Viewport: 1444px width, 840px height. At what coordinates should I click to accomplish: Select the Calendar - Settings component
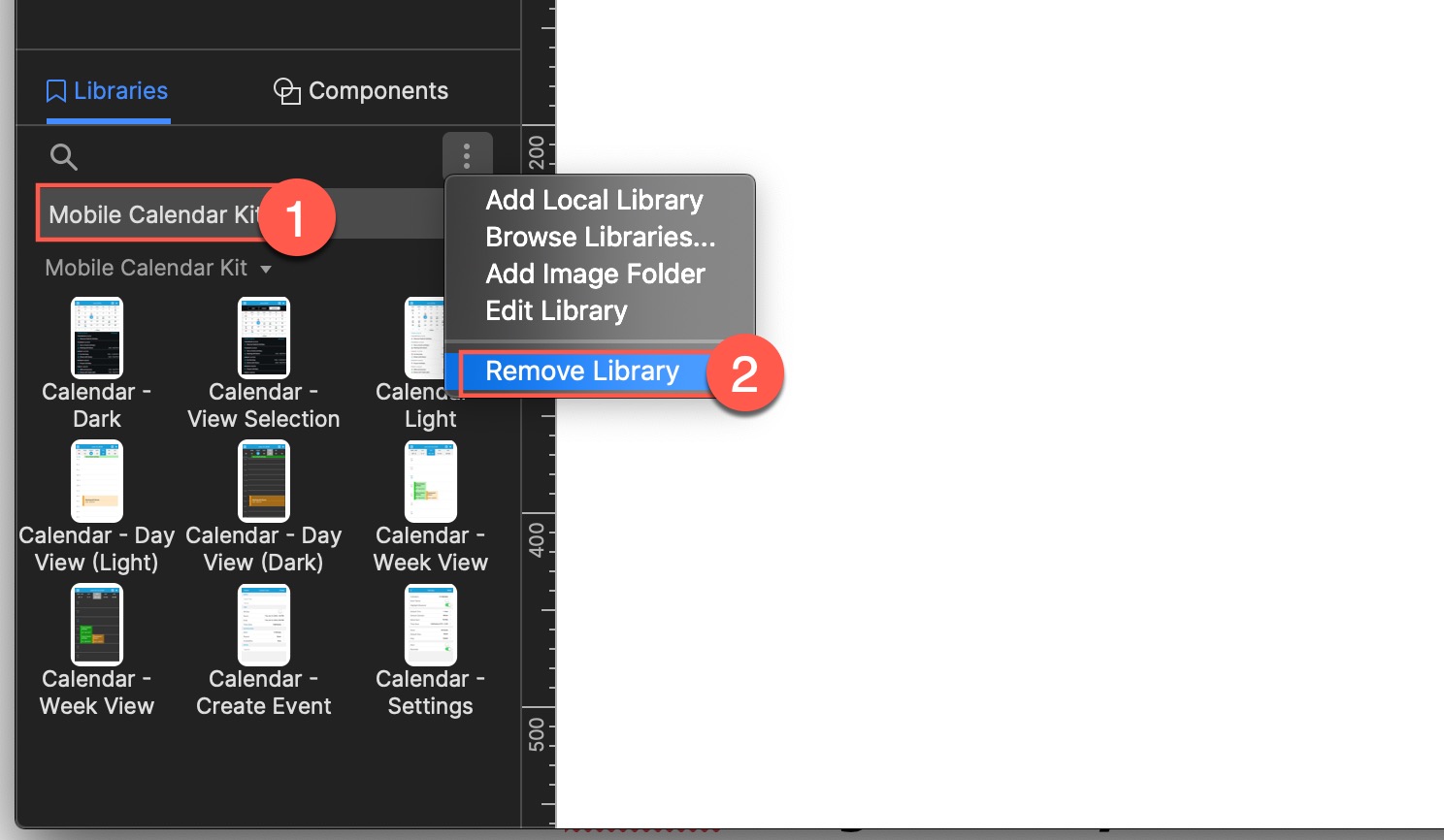[430, 625]
